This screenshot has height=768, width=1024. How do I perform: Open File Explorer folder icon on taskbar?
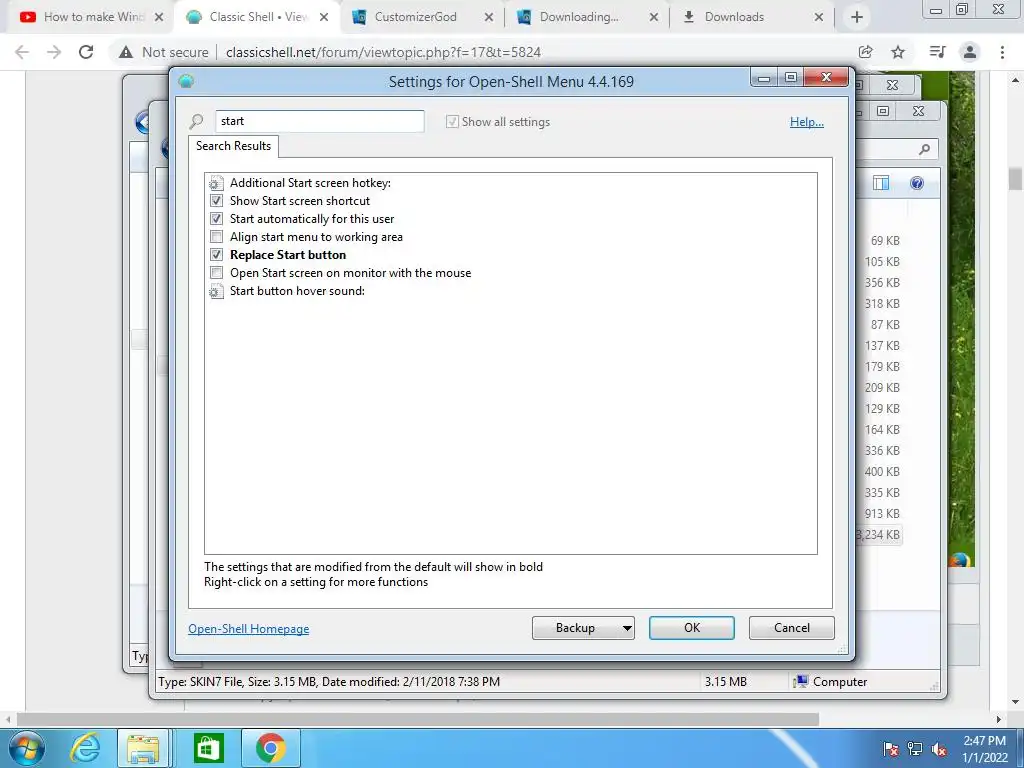[x=143, y=748]
